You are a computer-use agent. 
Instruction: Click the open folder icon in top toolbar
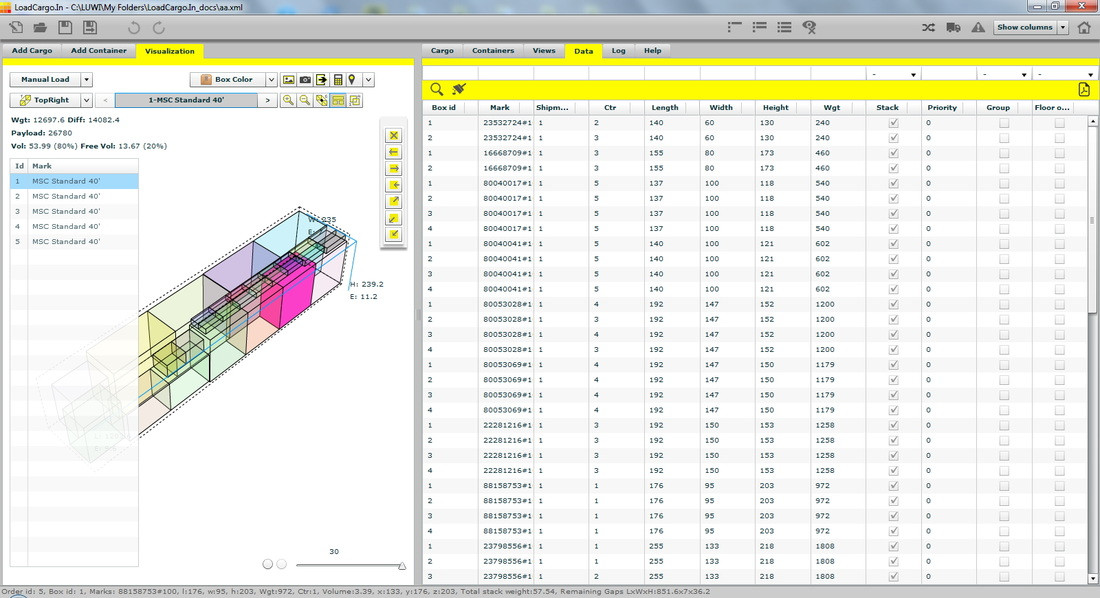pyautogui.click(x=41, y=27)
